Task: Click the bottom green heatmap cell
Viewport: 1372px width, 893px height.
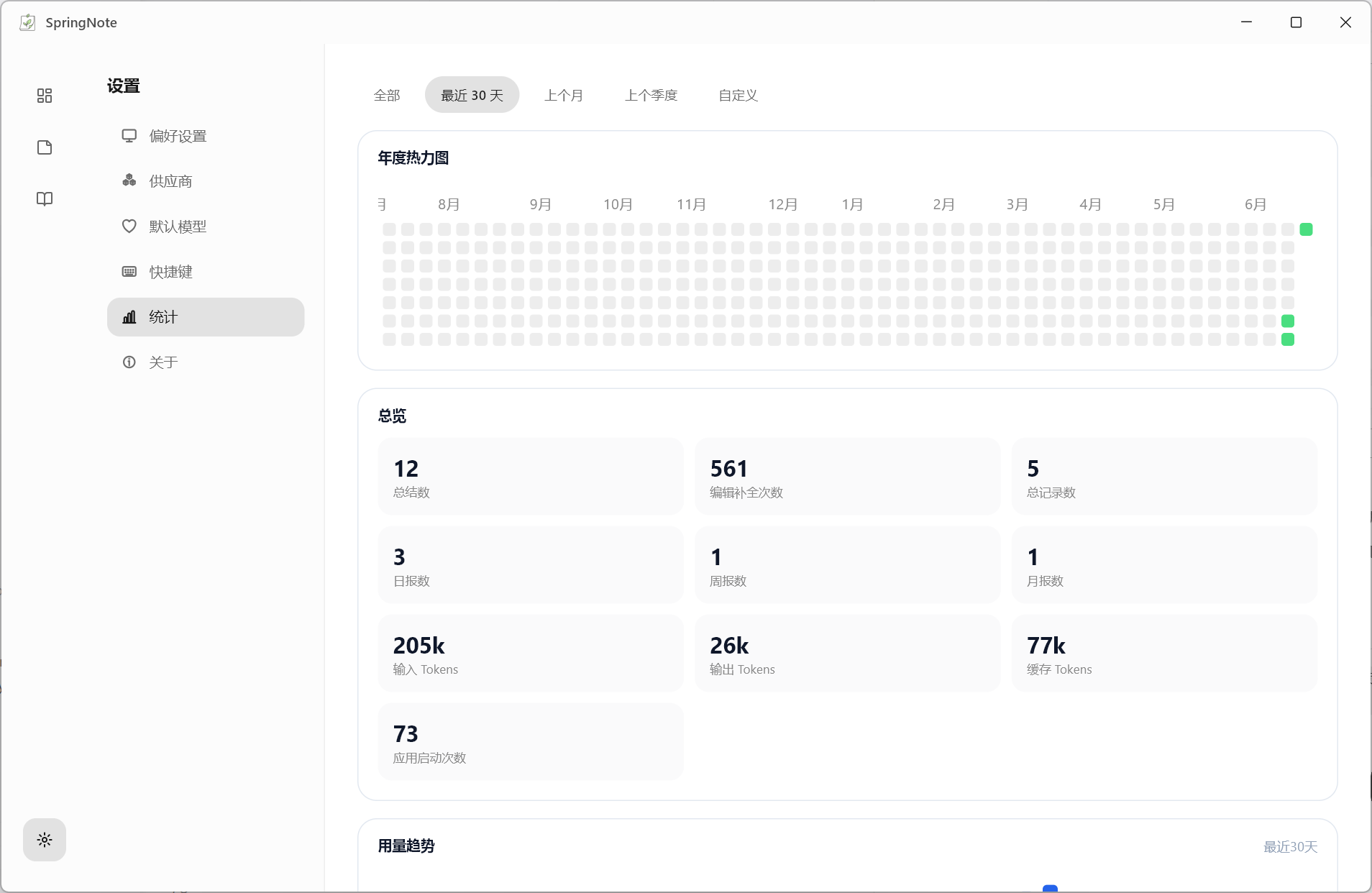Action: pos(1288,339)
